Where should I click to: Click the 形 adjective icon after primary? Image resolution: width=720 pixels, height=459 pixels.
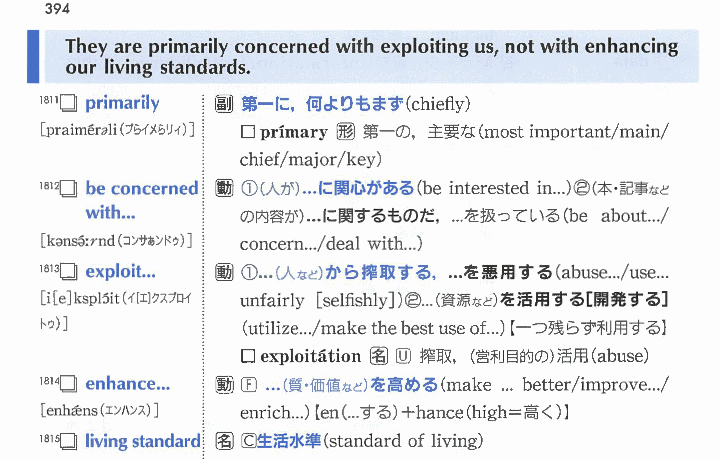[x=346, y=132]
